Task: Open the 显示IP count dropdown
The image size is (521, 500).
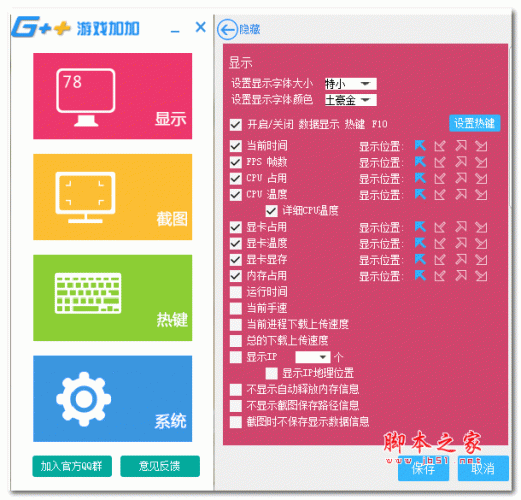Action: (313, 357)
